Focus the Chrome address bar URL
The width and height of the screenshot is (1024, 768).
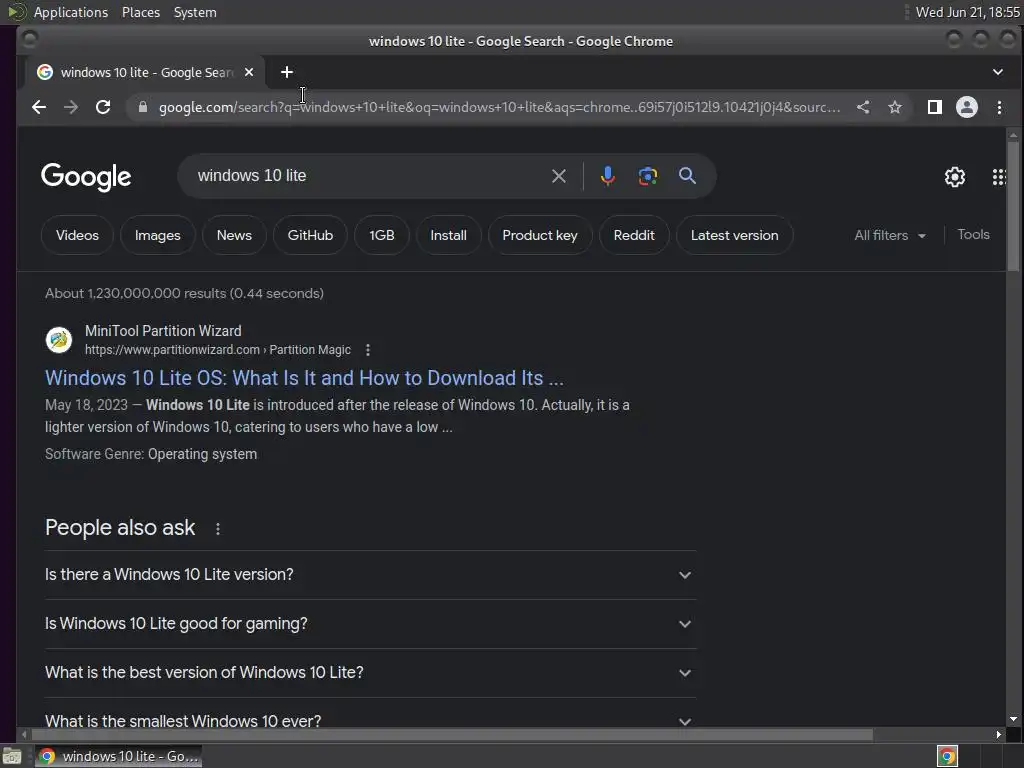(500, 107)
